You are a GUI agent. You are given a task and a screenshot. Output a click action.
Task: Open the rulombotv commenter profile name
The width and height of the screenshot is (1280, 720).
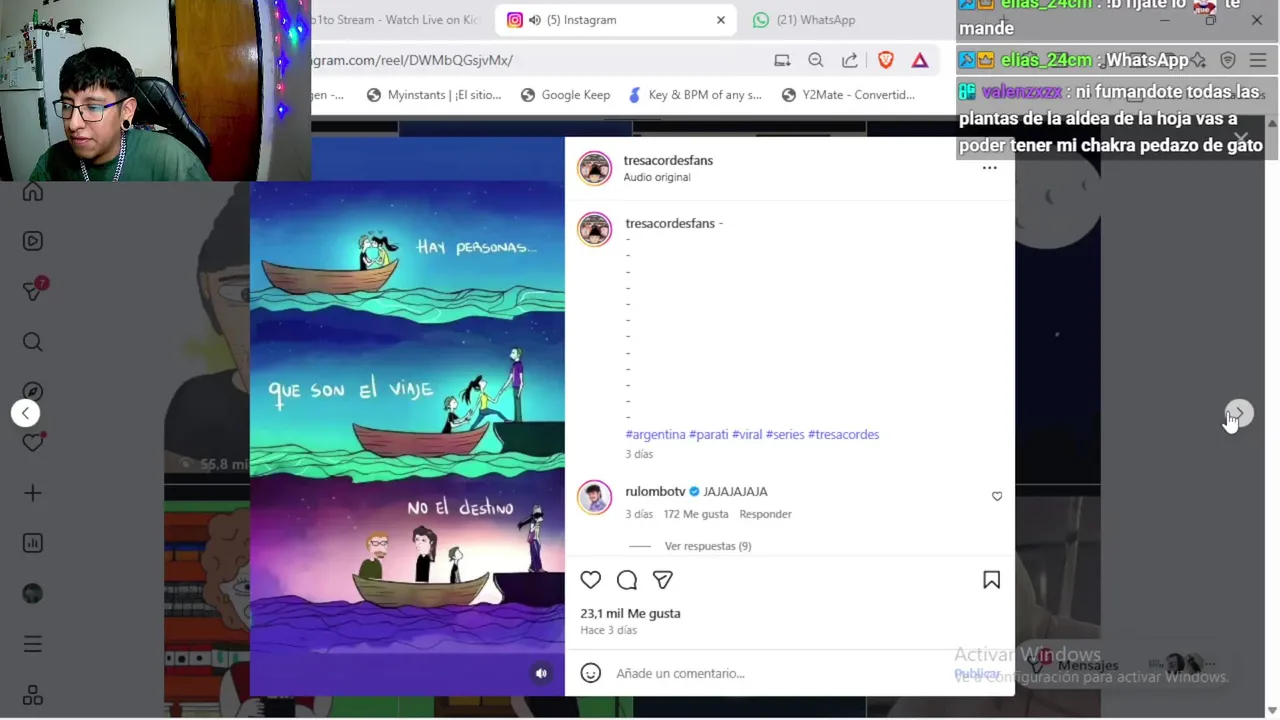[x=655, y=491]
